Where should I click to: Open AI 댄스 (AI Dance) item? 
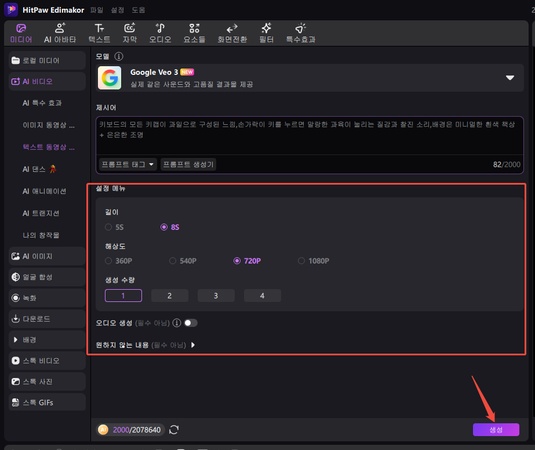pyautogui.click(x=39, y=169)
